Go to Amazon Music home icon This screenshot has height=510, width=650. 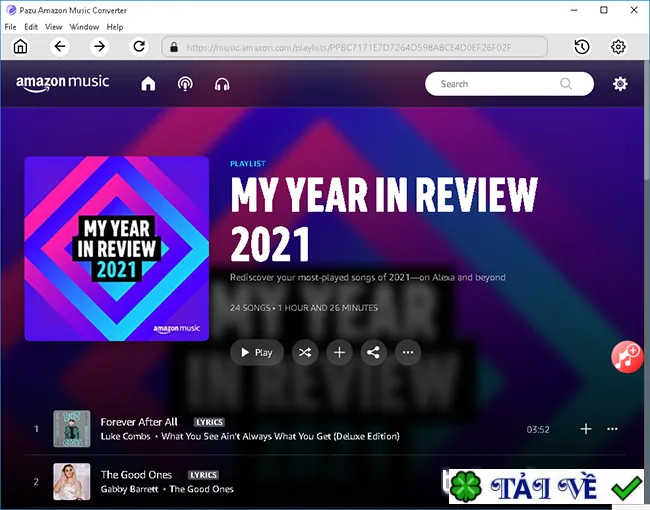click(148, 84)
